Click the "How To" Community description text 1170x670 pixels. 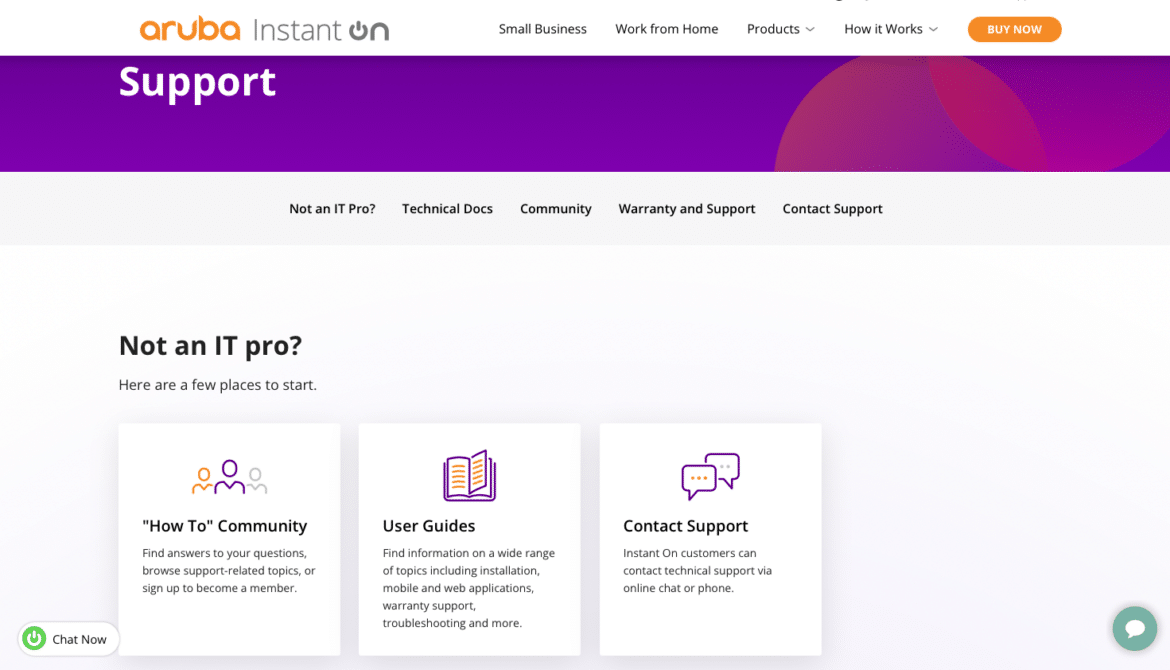pyautogui.click(x=229, y=571)
